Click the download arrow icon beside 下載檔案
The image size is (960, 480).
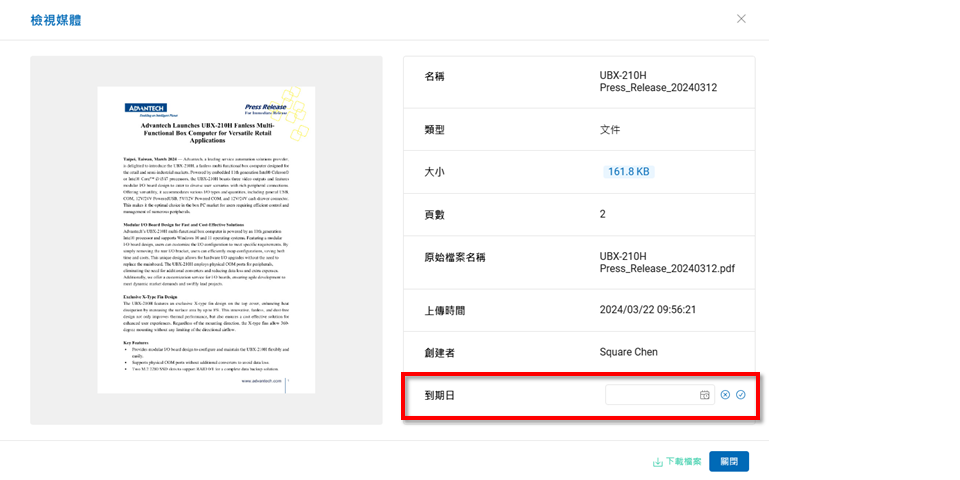[657, 462]
